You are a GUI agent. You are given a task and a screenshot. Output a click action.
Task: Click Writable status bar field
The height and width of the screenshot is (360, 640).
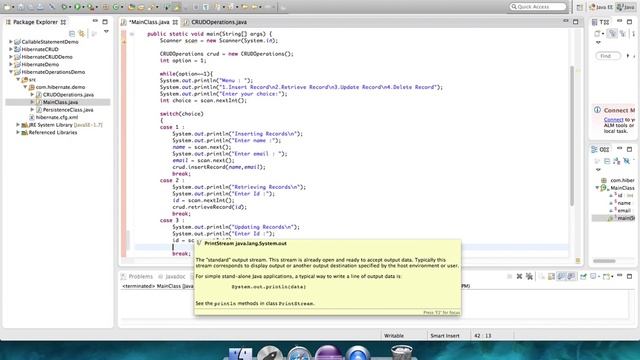click(394, 336)
